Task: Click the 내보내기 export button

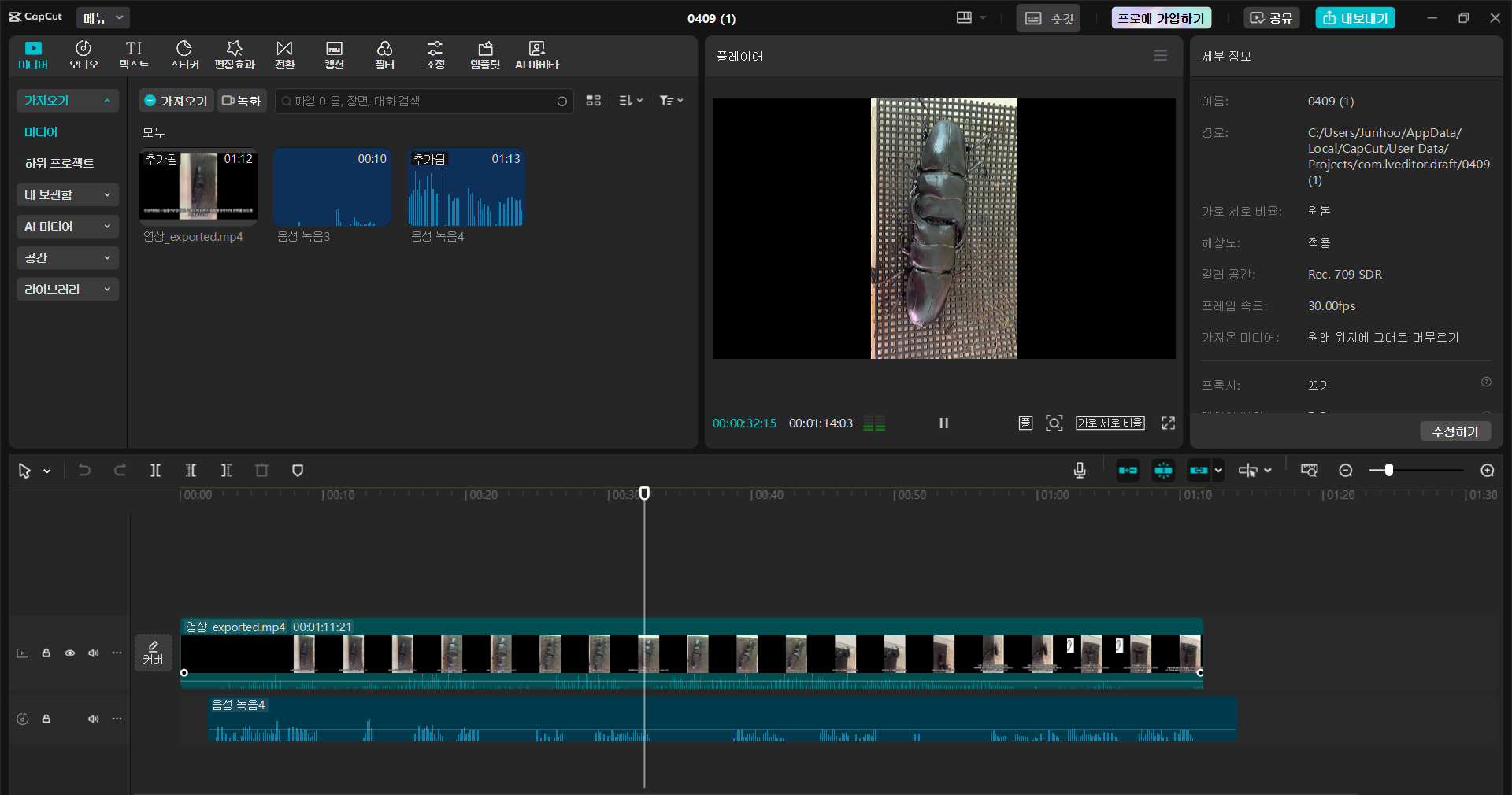Action: pyautogui.click(x=1354, y=18)
